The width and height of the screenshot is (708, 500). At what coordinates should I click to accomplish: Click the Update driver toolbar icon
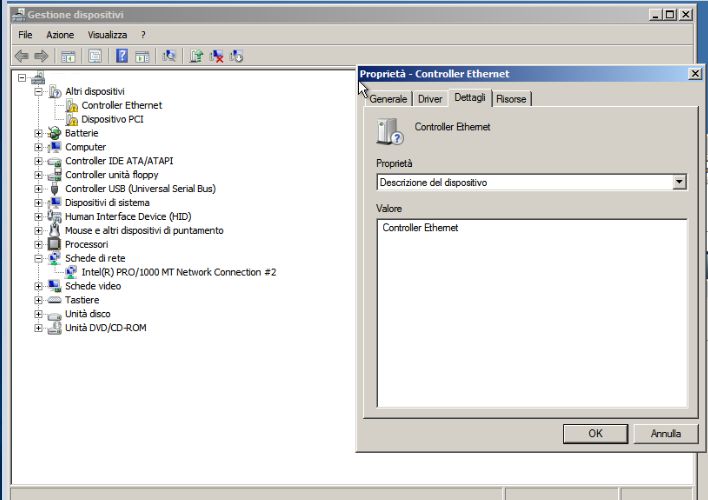tap(196, 56)
